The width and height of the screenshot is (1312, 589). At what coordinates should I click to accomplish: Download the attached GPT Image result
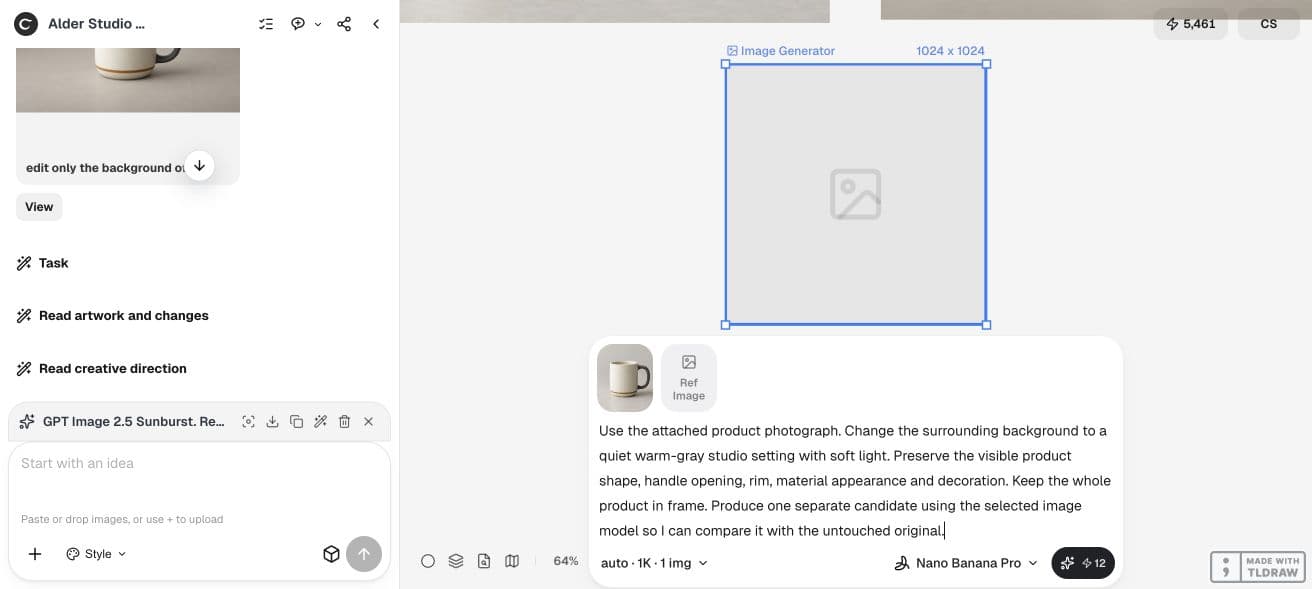coord(272,422)
